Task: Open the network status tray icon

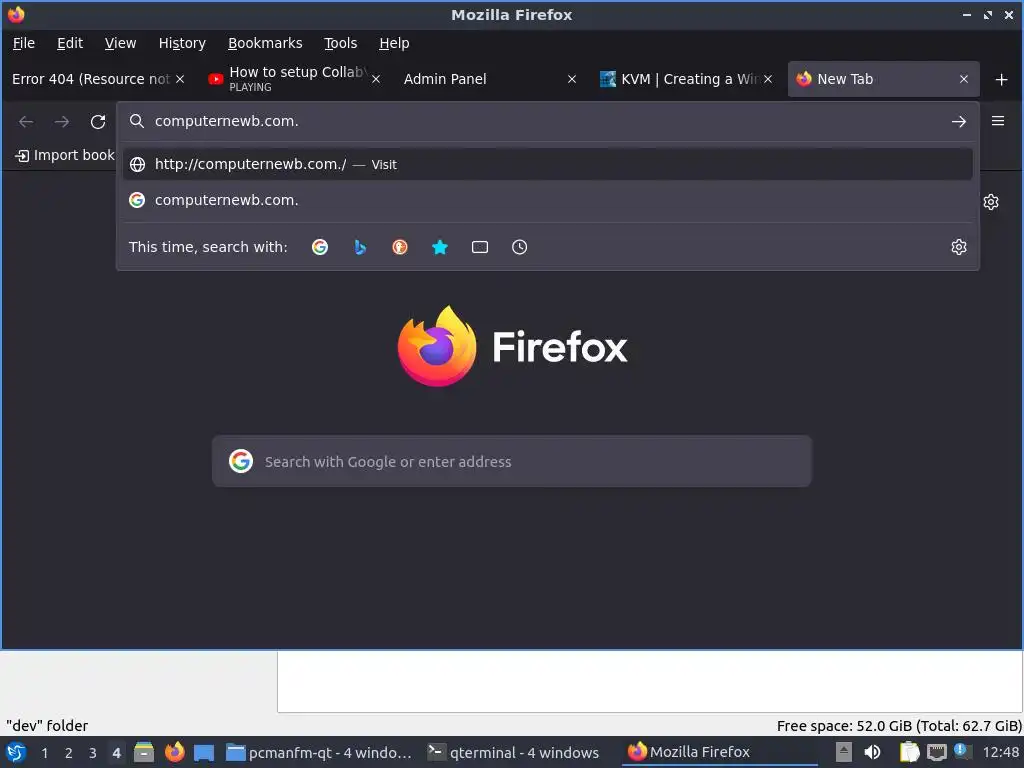Action: coord(936,752)
